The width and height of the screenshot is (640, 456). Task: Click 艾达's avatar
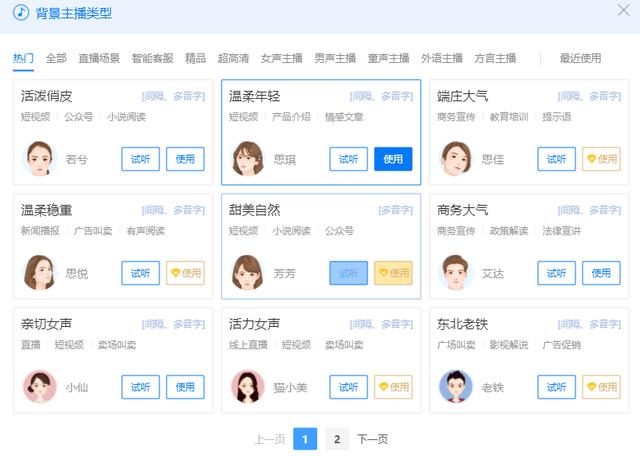coord(456,272)
